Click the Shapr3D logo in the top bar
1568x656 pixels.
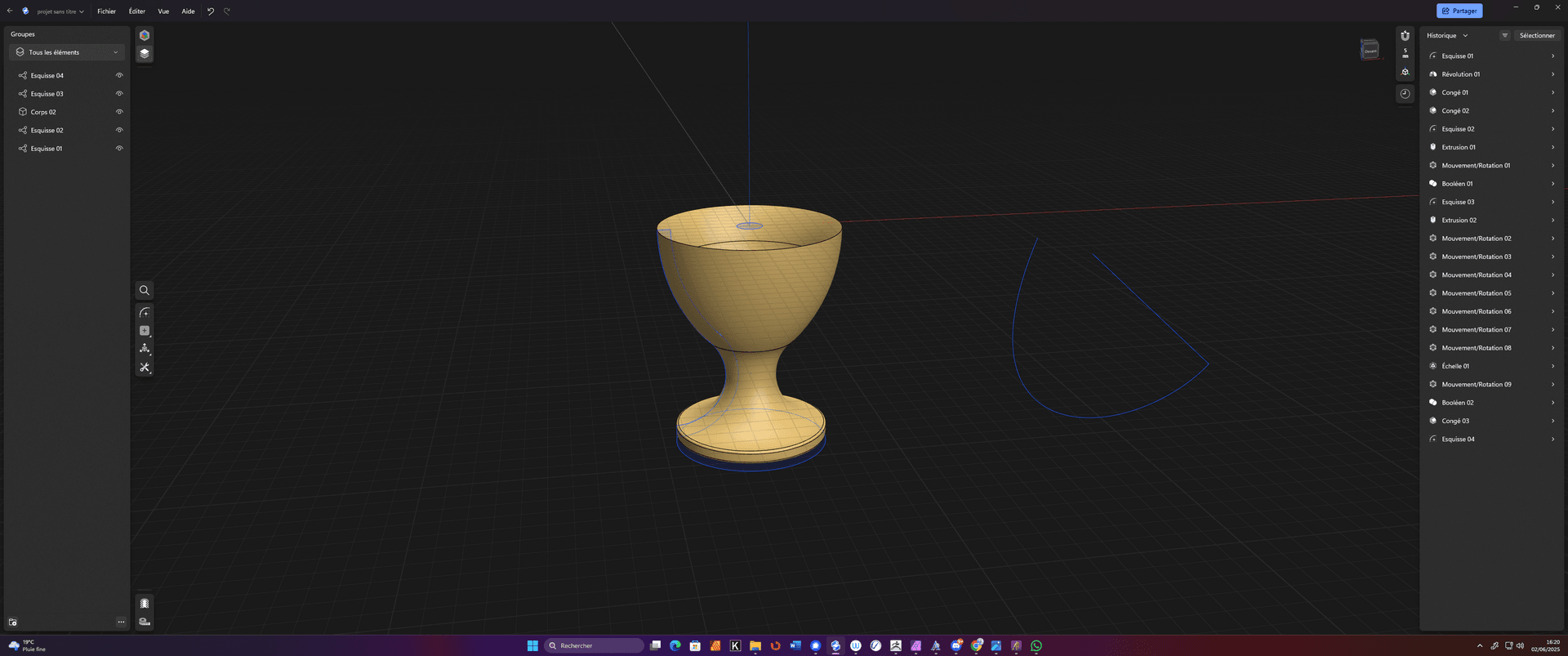click(25, 11)
